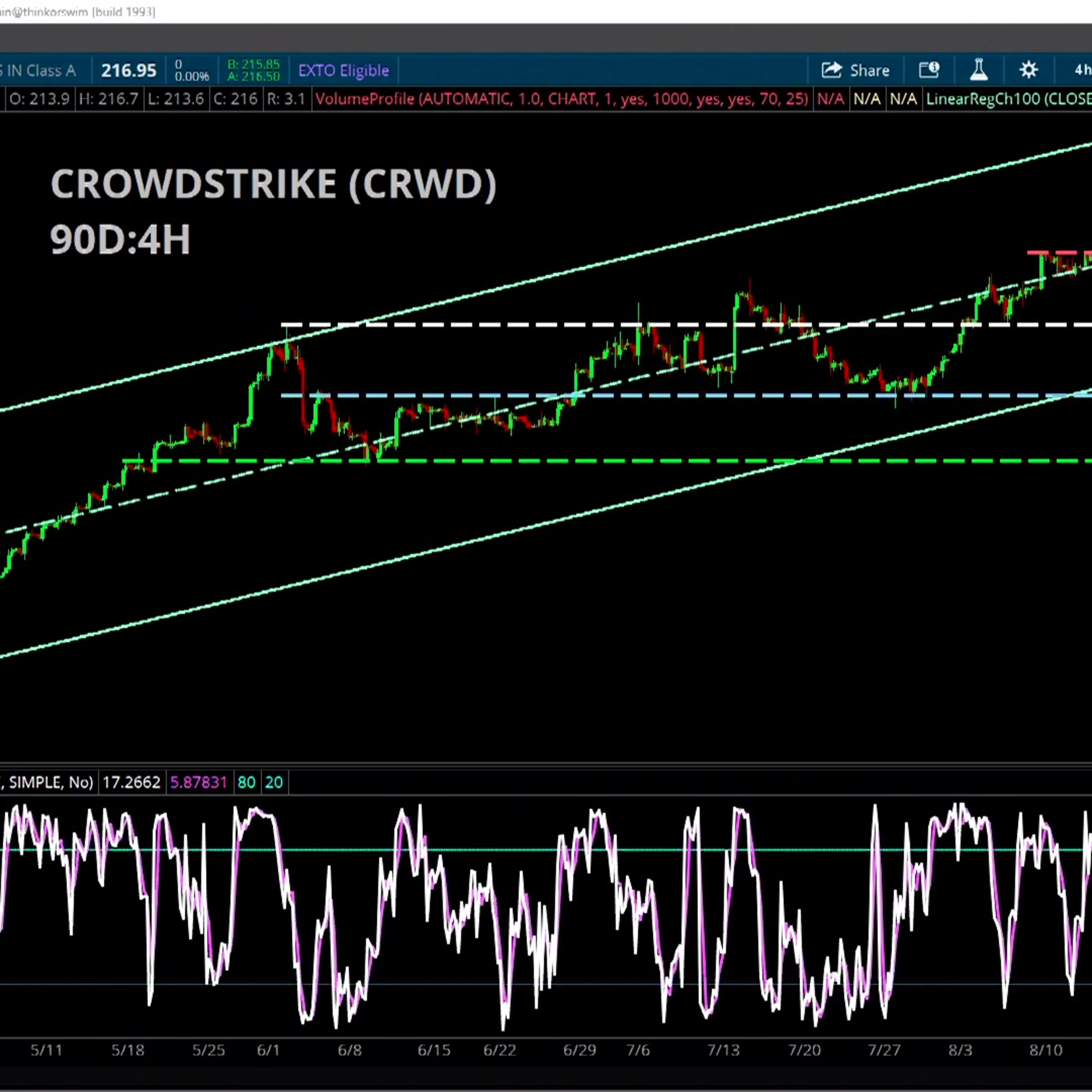Click the 6/22 date axis label
Screen dimensions: 1092x1092
(x=500, y=1050)
